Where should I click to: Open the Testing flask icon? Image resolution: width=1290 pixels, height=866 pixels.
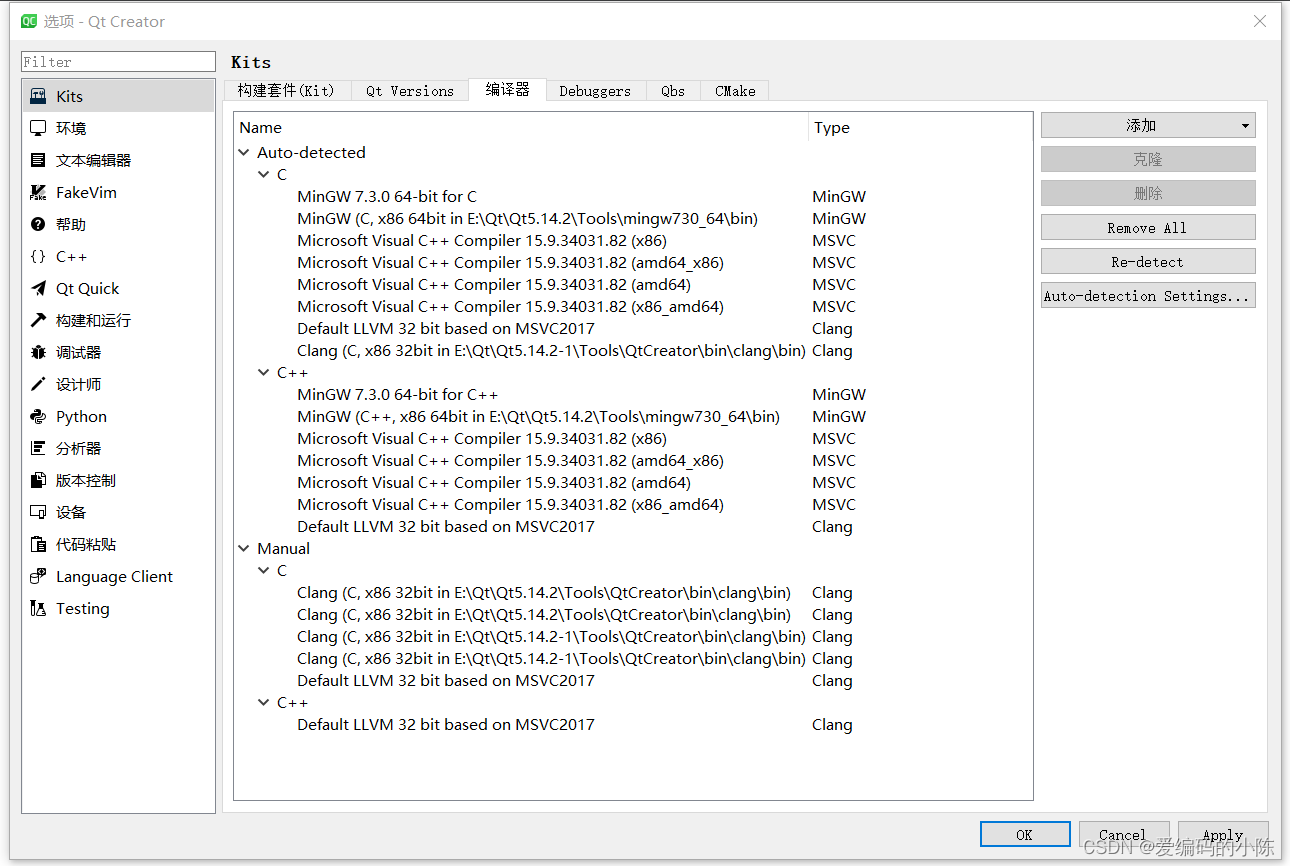tap(38, 608)
